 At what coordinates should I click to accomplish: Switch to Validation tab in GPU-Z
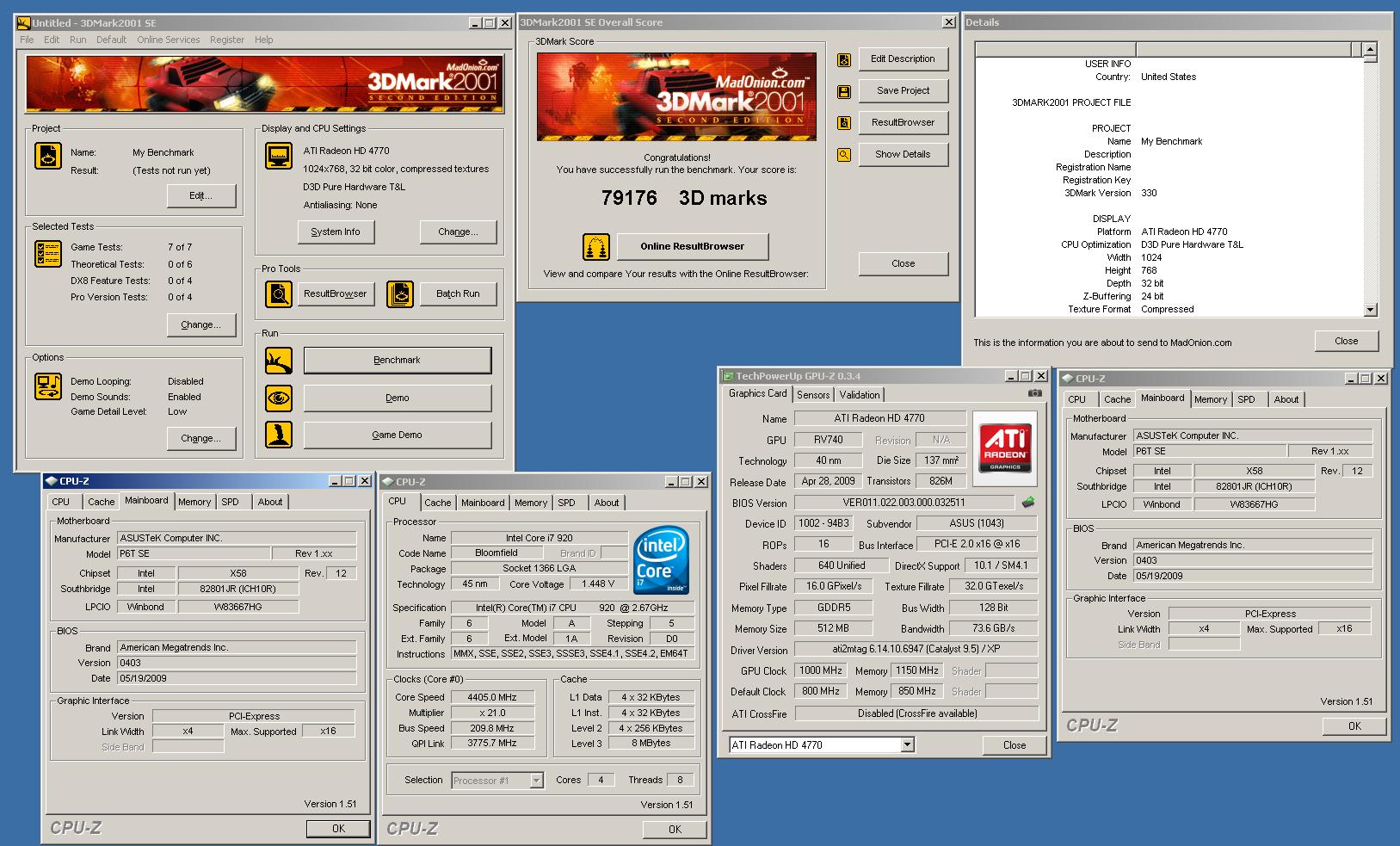(x=860, y=395)
